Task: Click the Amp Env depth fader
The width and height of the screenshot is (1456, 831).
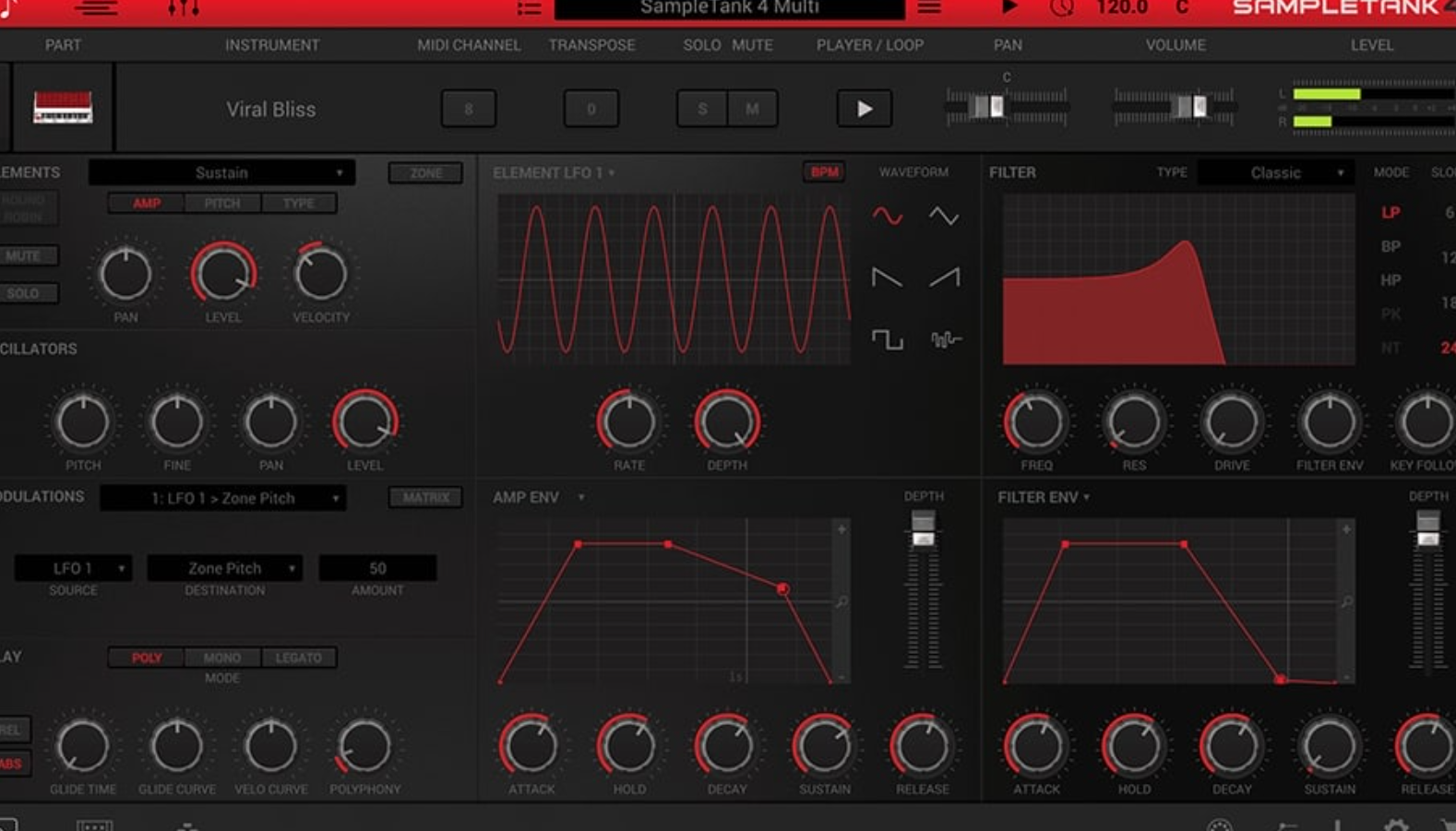Action: pos(923,528)
